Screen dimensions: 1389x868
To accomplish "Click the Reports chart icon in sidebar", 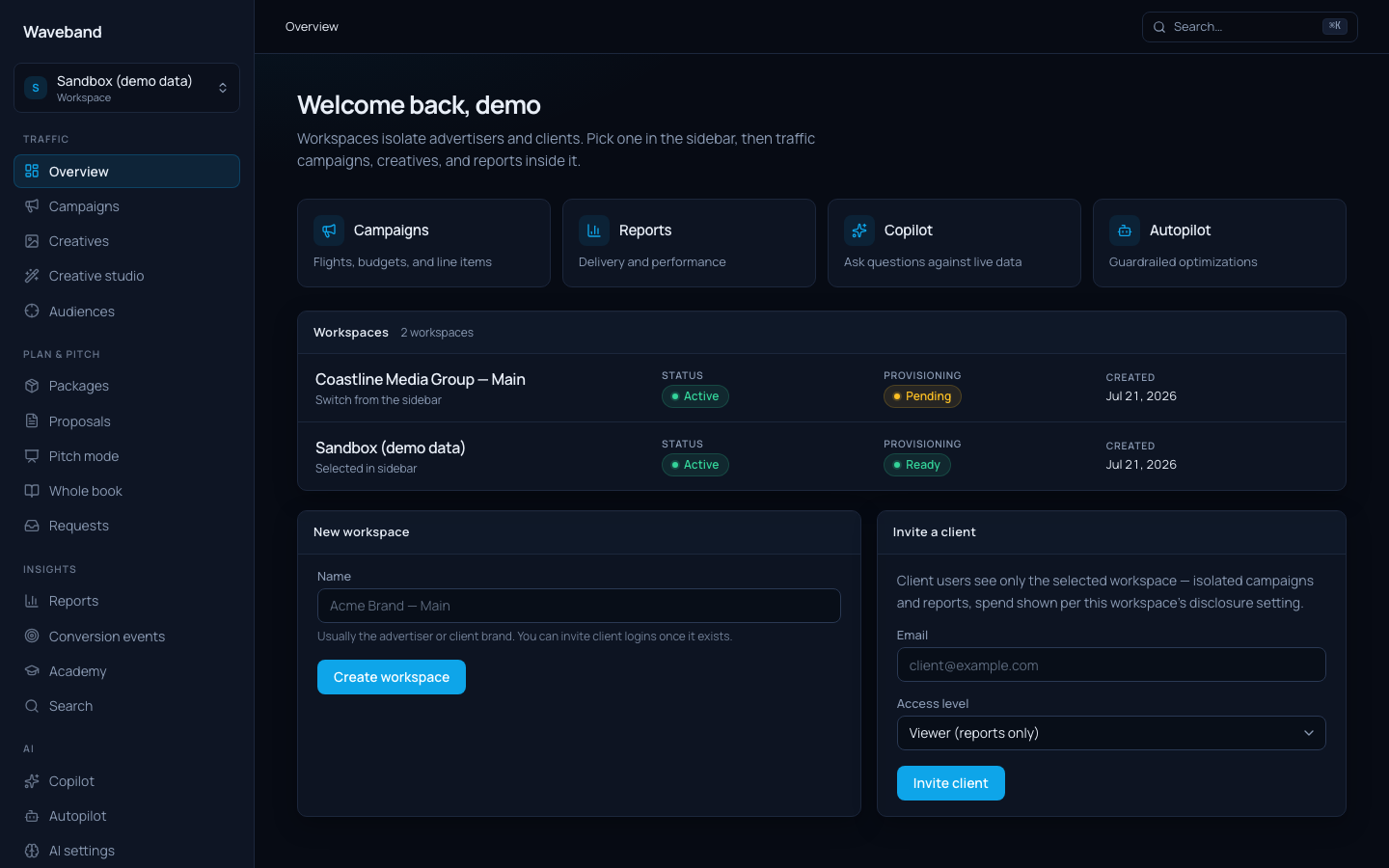I will (x=32, y=601).
